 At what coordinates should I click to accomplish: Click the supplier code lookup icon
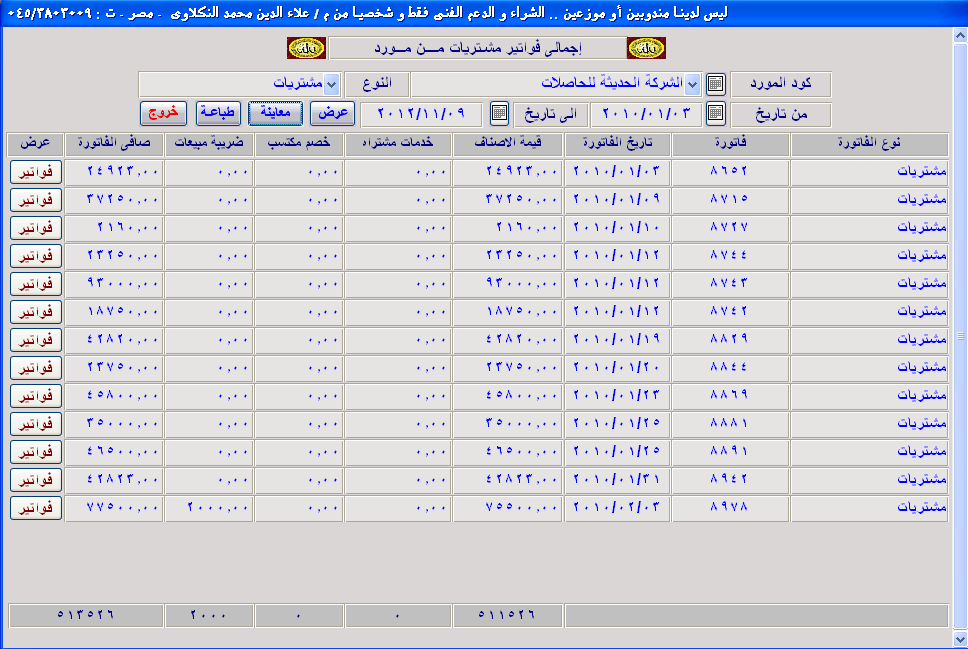tap(715, 84)
